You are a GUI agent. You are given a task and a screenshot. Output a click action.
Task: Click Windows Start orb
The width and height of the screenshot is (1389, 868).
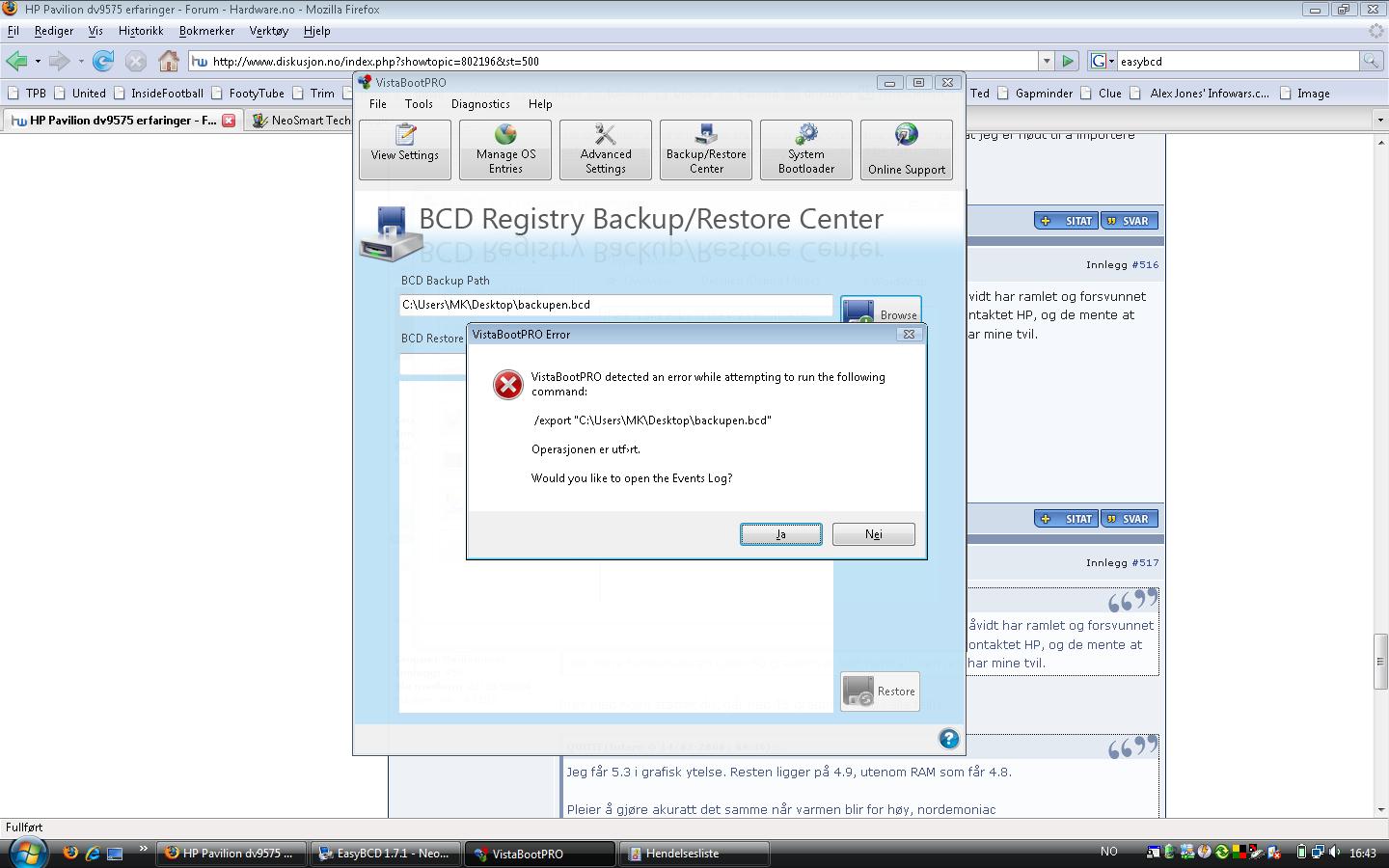tap(27, 853)
